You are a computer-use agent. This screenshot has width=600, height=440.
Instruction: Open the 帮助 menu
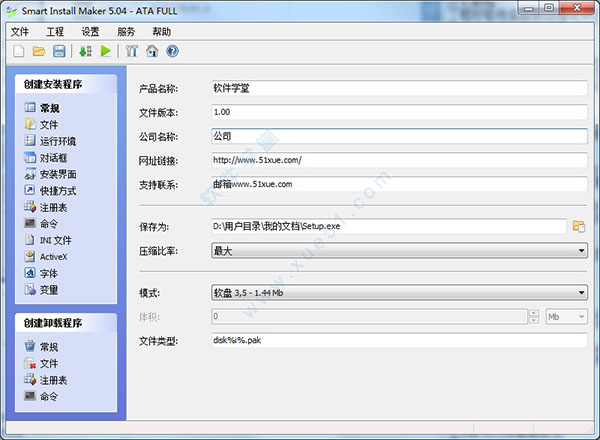[x=161, y=31]
